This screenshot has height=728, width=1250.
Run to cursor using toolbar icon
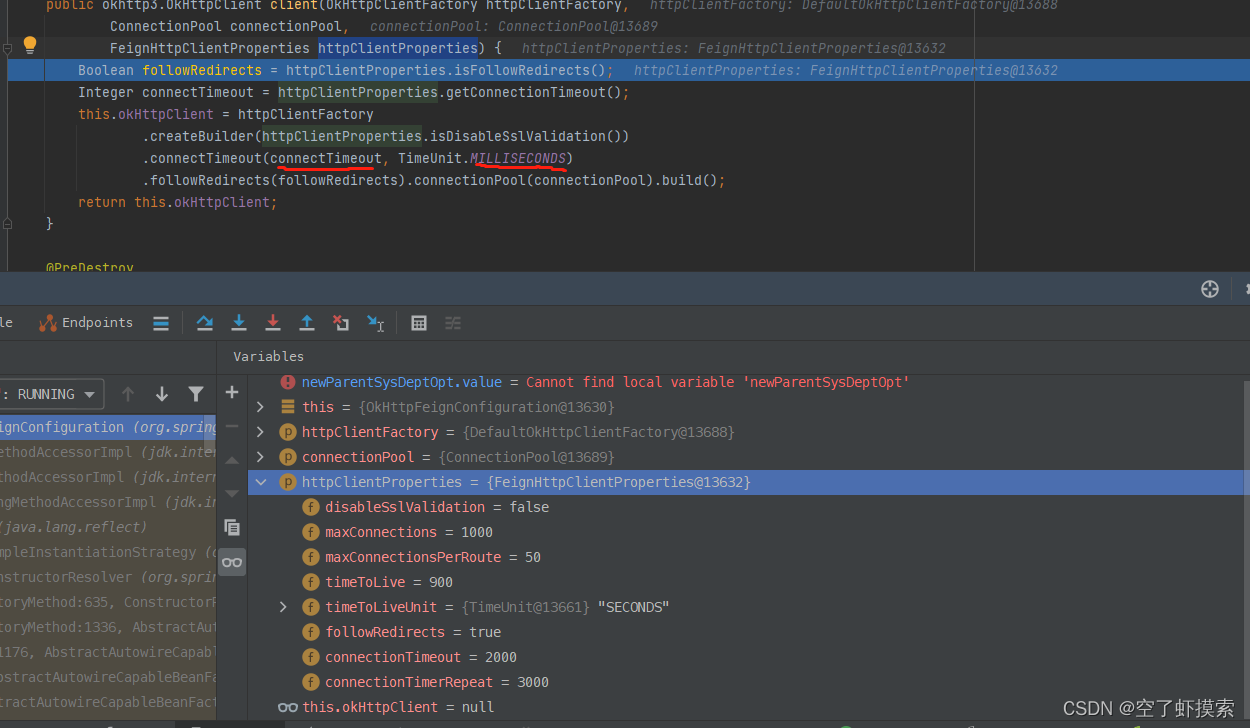coord(375,322)
